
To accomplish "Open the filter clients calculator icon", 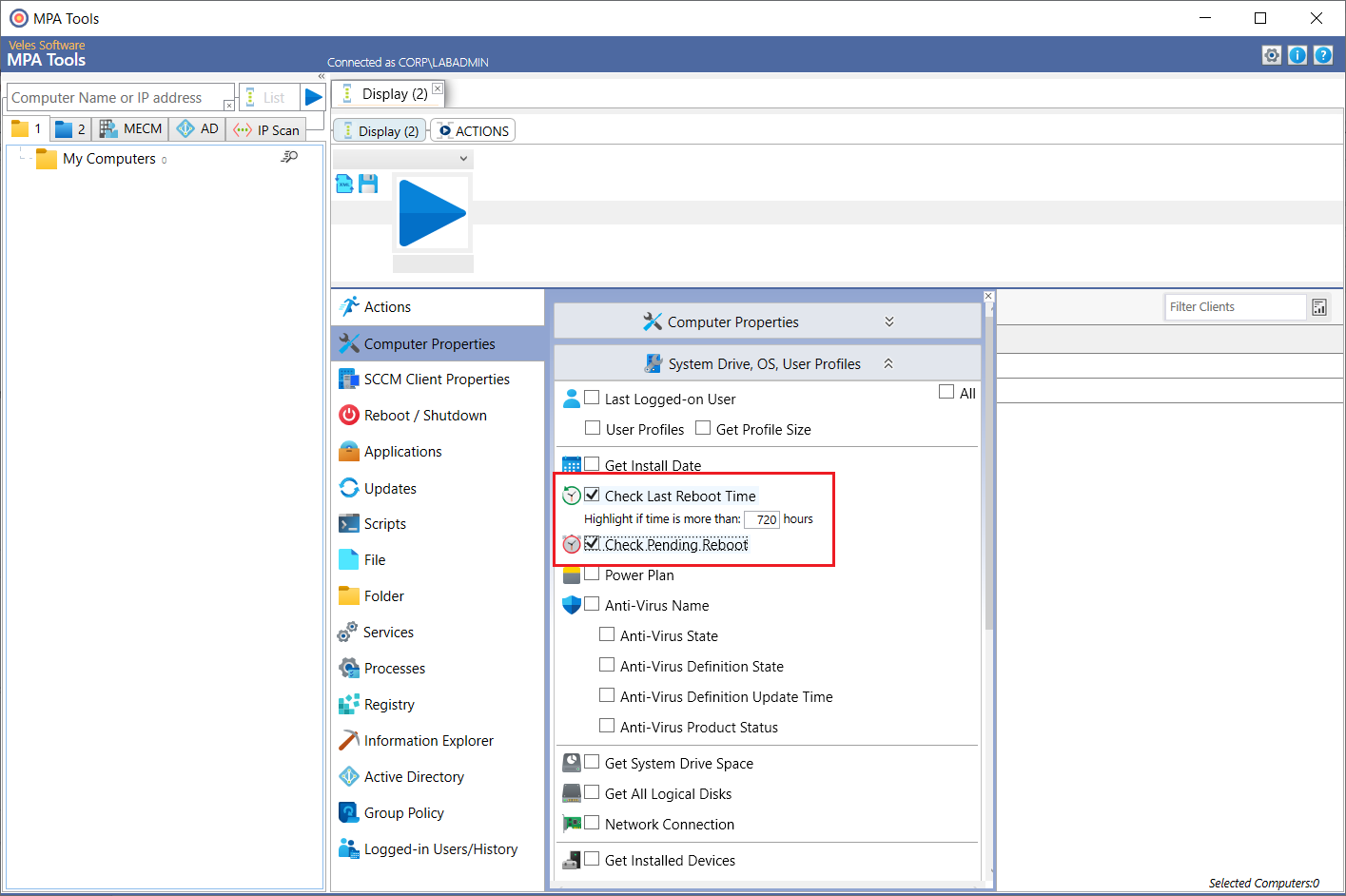I will 1319,307.
